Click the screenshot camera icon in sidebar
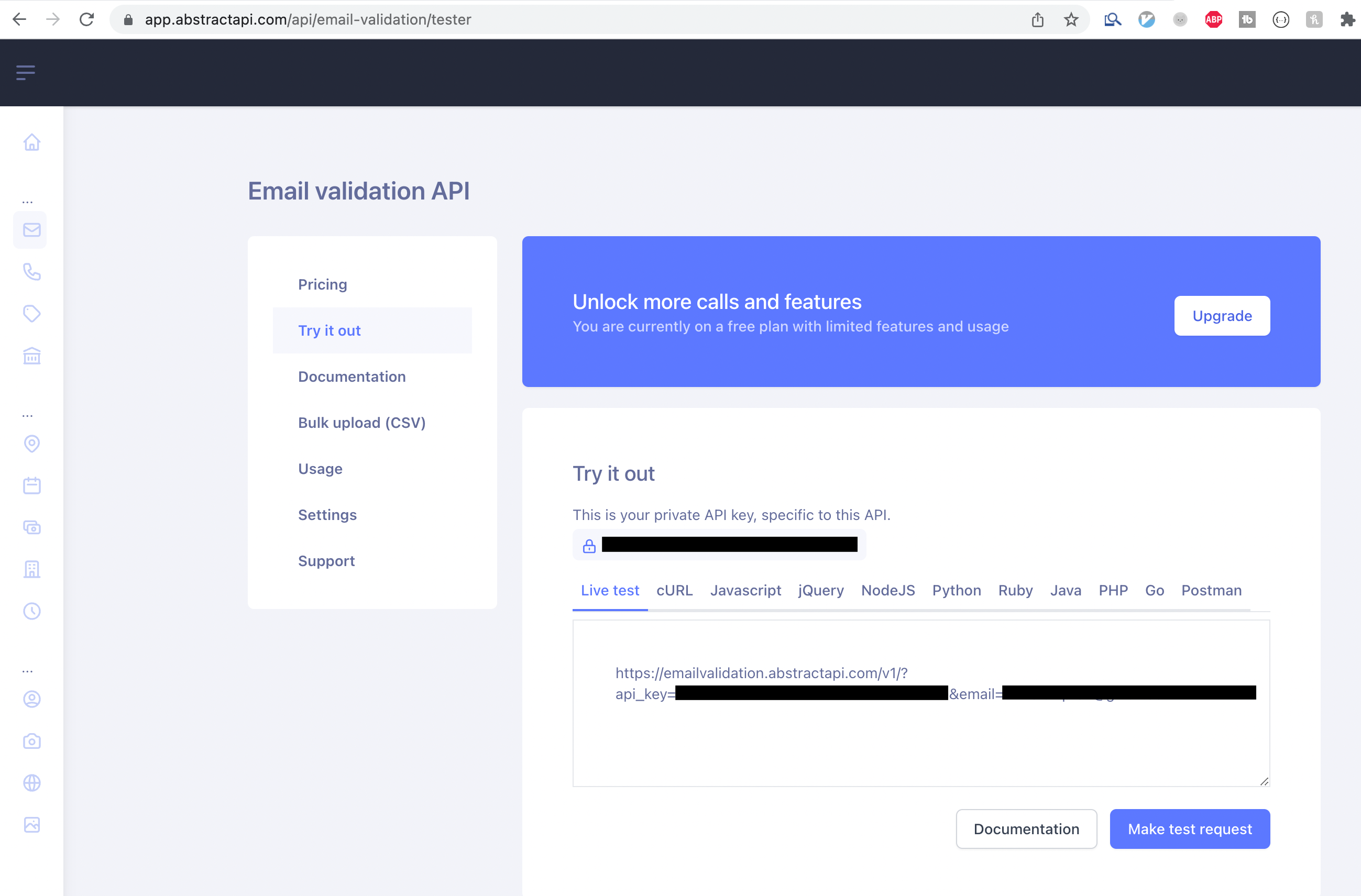 31,741
